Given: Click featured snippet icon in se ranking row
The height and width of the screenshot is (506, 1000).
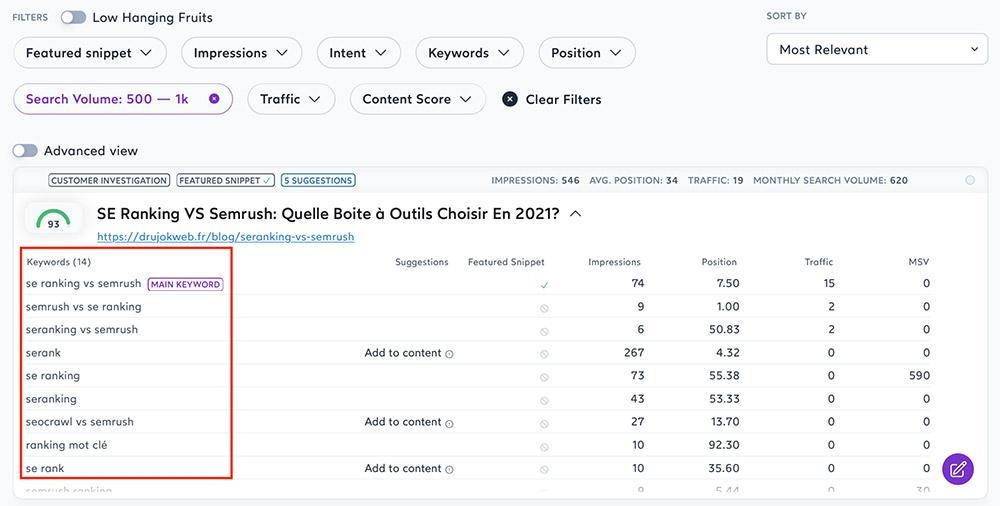Looking at the screenshot, I should tap(544, 377).
